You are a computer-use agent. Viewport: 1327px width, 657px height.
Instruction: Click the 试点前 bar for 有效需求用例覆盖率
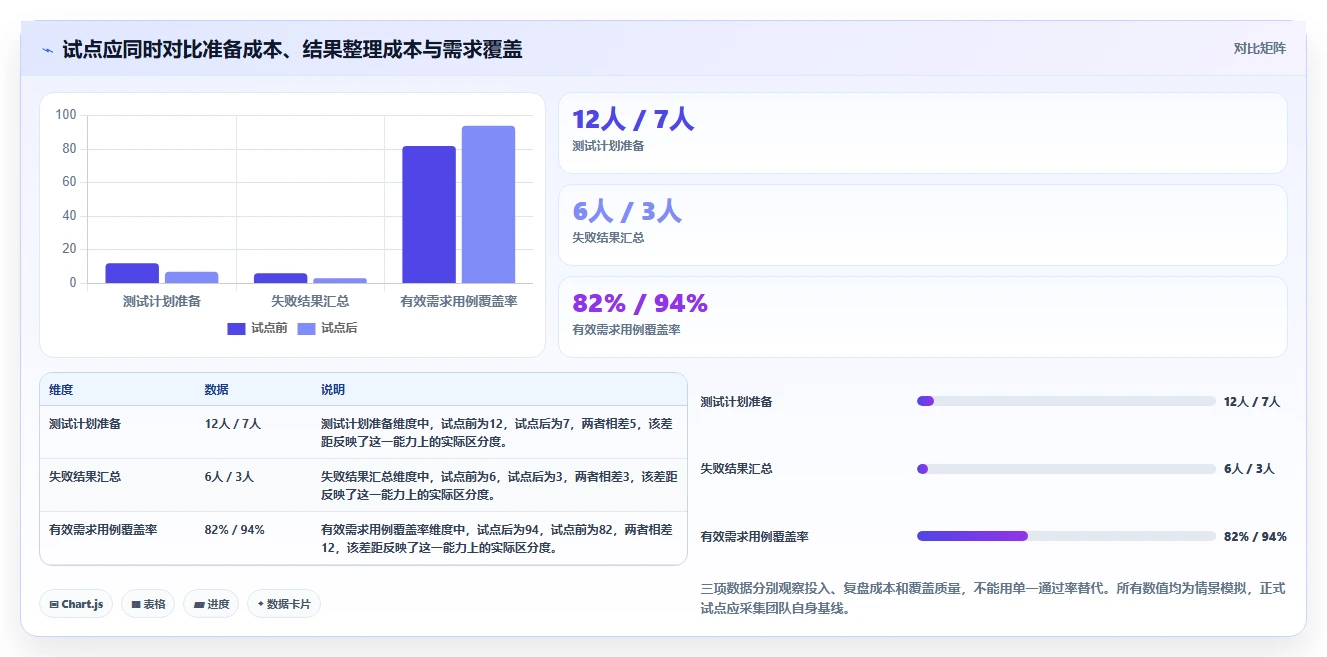coord(429,214)
